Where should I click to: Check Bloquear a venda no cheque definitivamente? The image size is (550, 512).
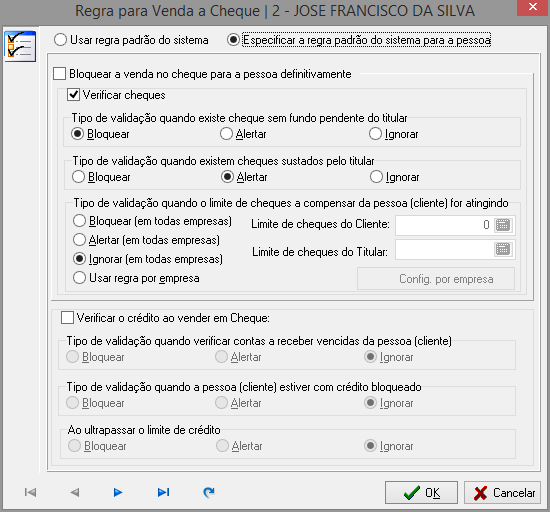coord(59,74)
